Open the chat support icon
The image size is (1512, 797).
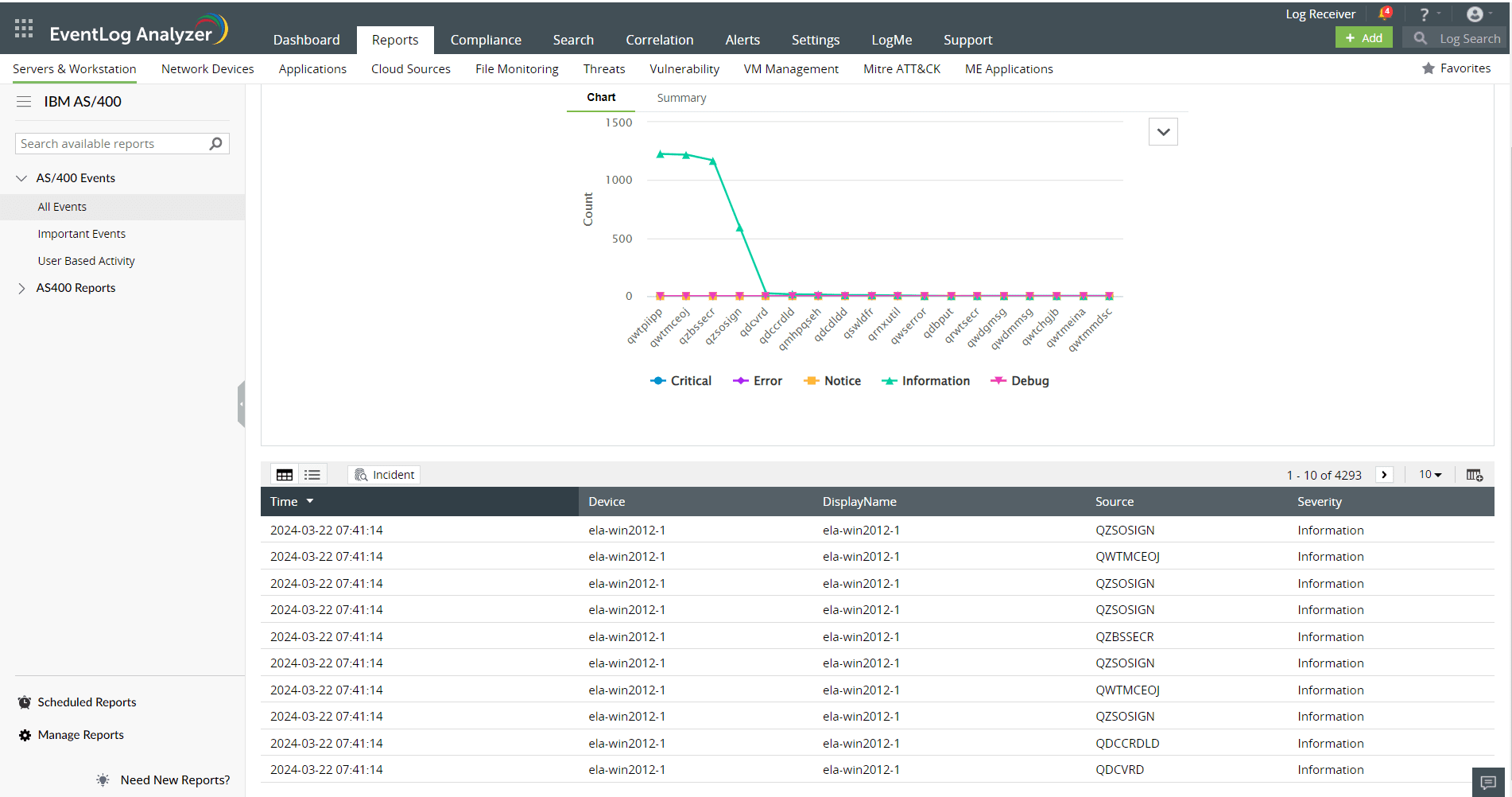point(1489,783)
